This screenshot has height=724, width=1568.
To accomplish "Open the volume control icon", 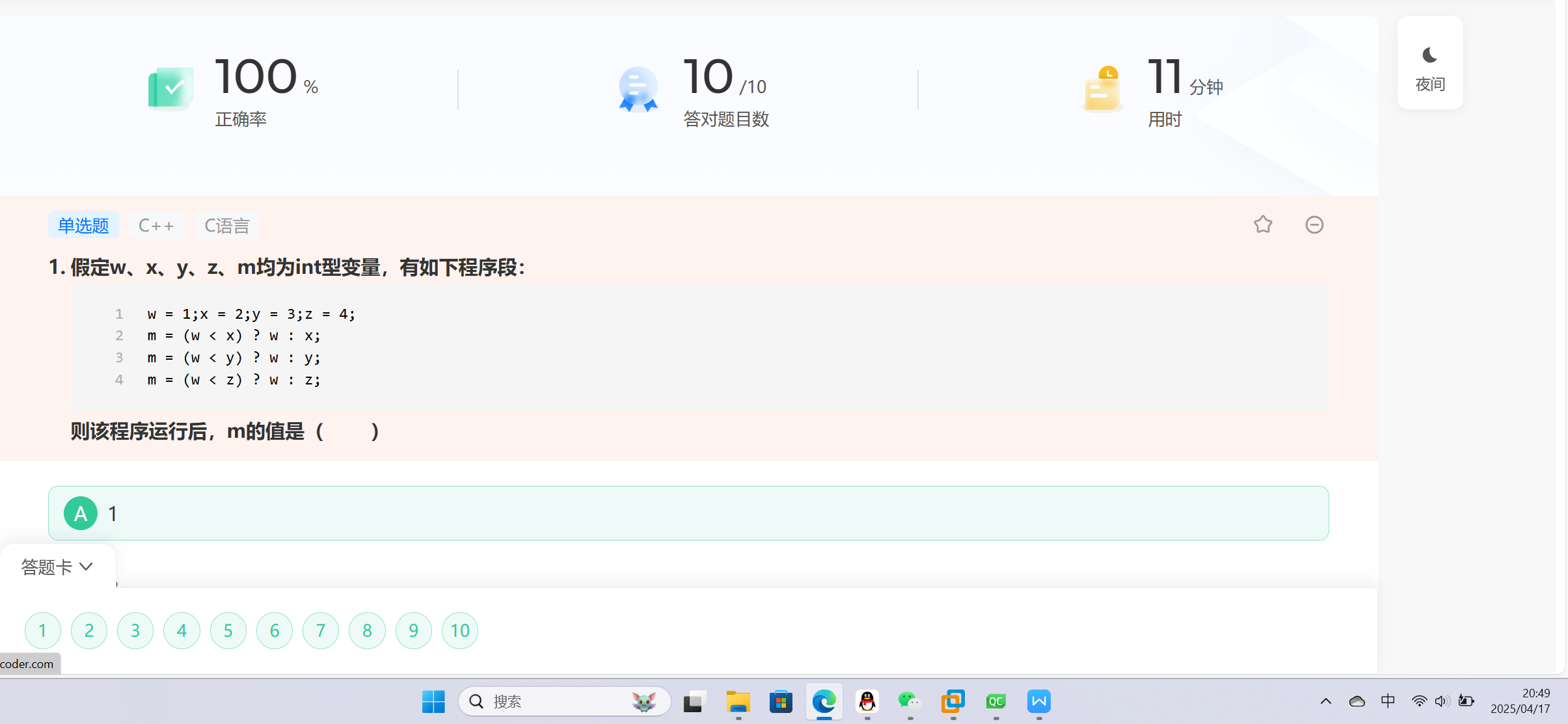I will tap(1442, 701).
